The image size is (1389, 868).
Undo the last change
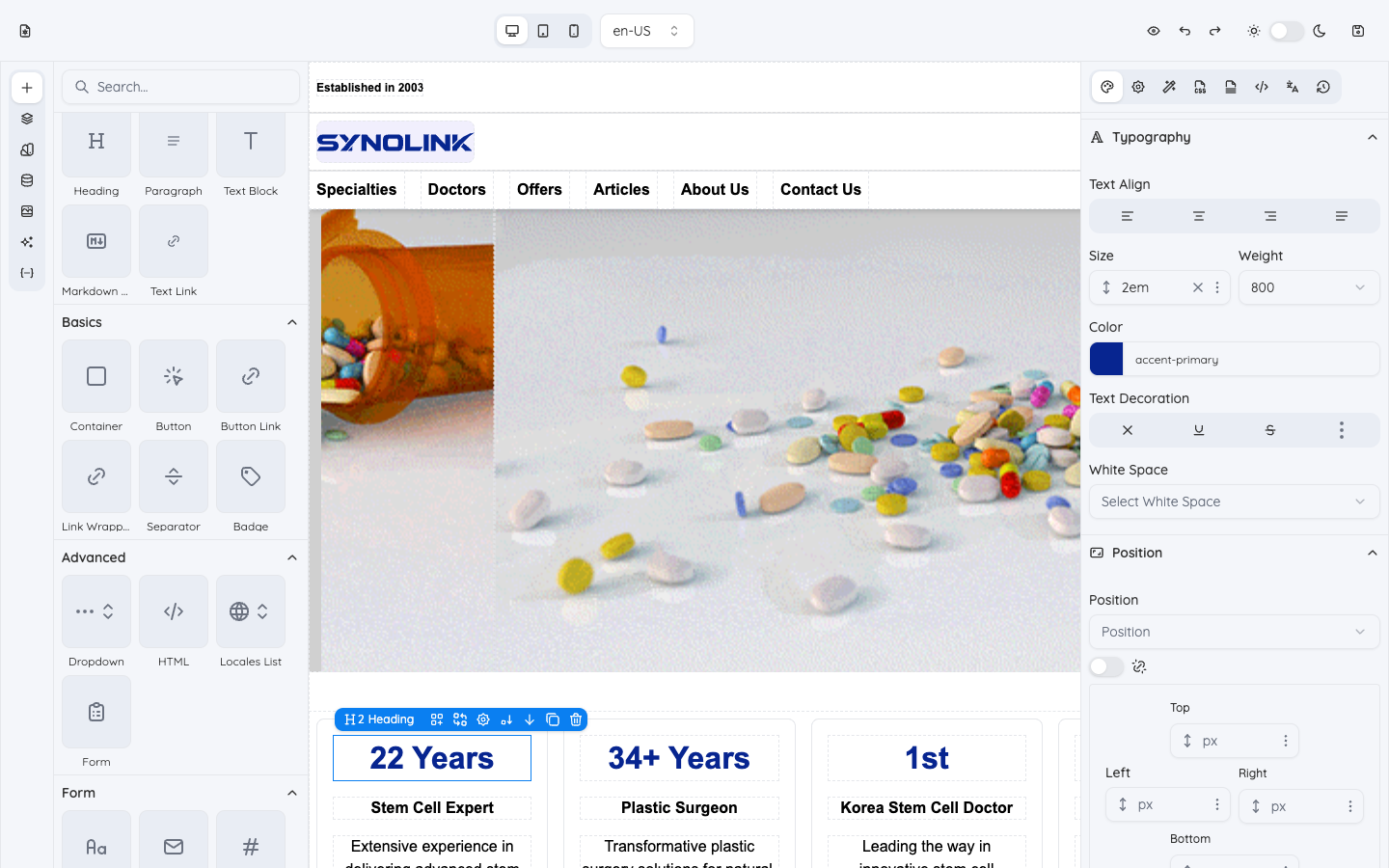tap(1185, 31)
